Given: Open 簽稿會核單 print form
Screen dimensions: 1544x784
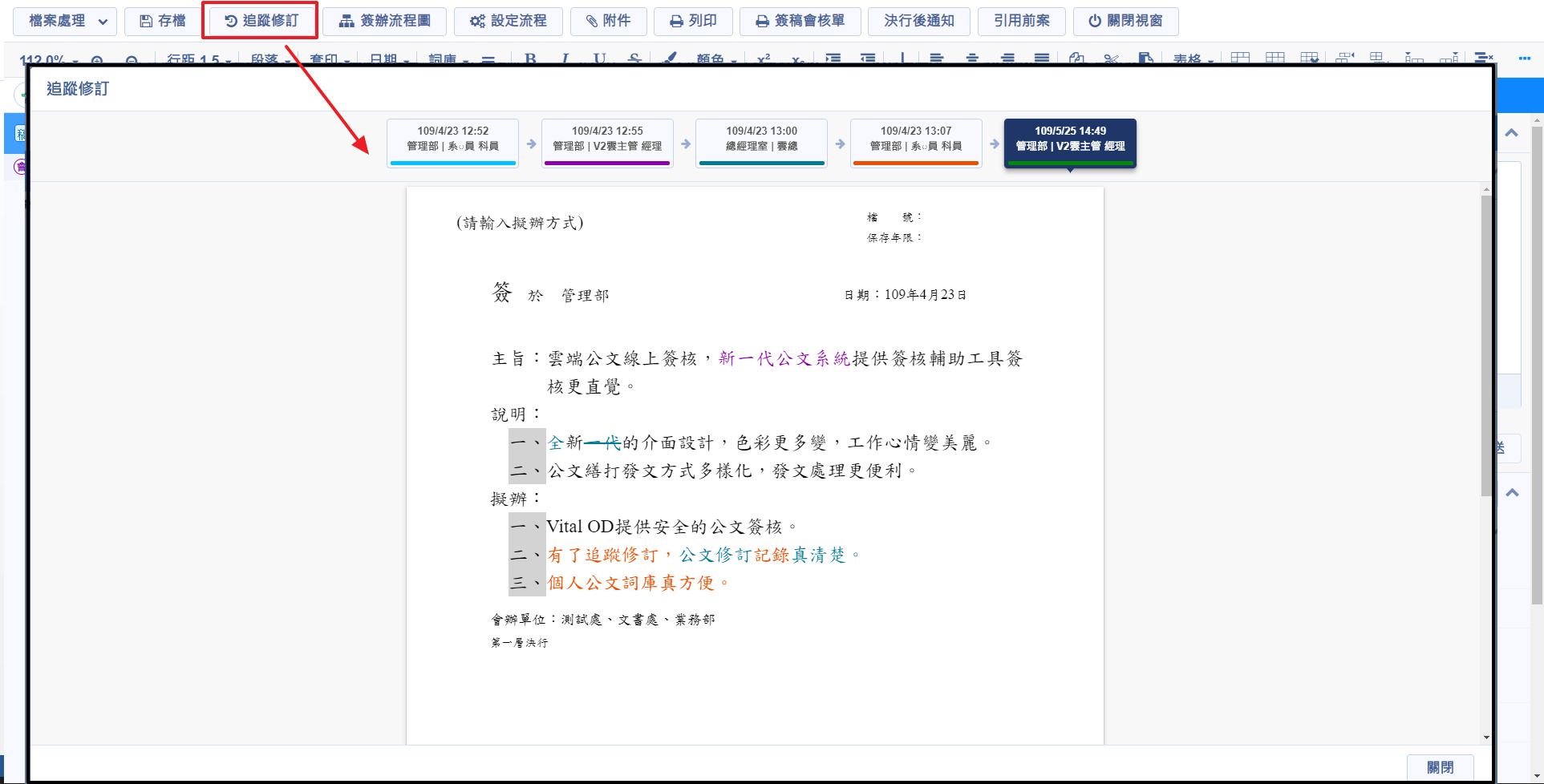Looking at the screenshot, I should point(800,21).
